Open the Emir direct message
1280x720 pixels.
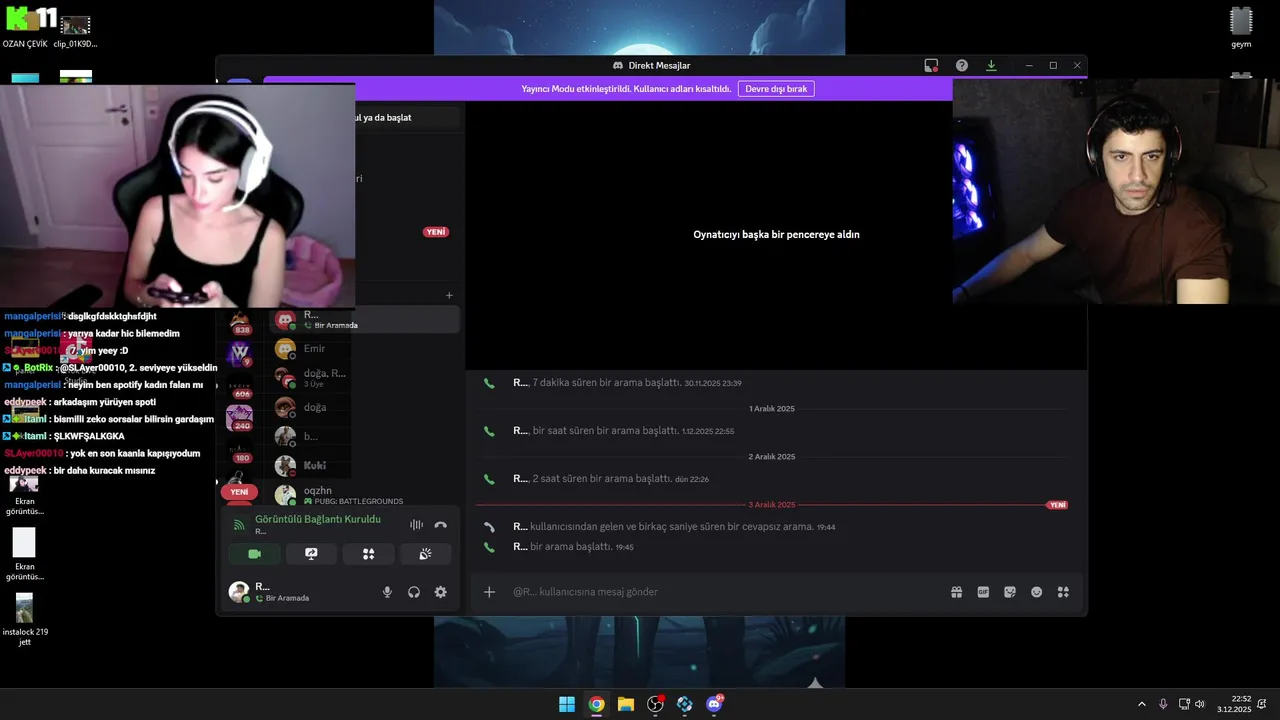(x=364, y=349)
